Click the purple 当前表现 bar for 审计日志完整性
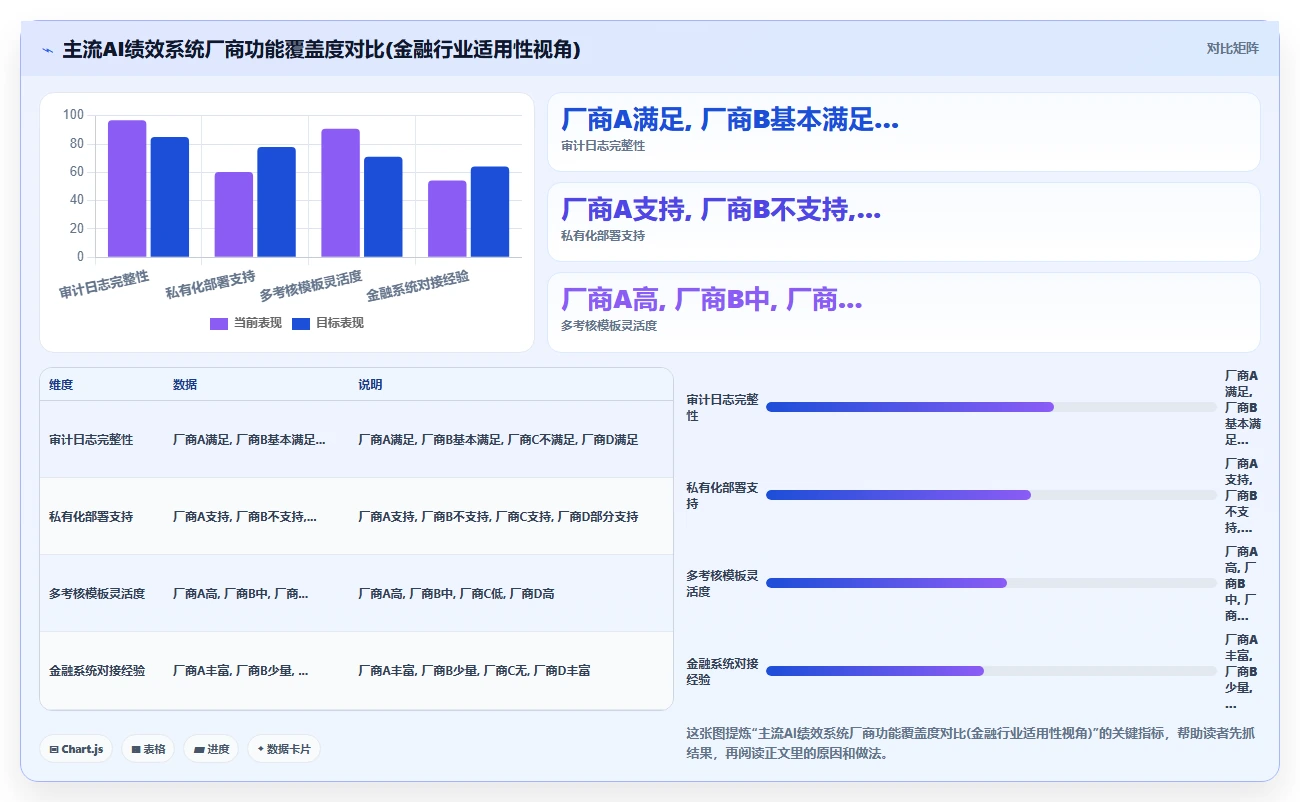 click(x=127, y=189)
